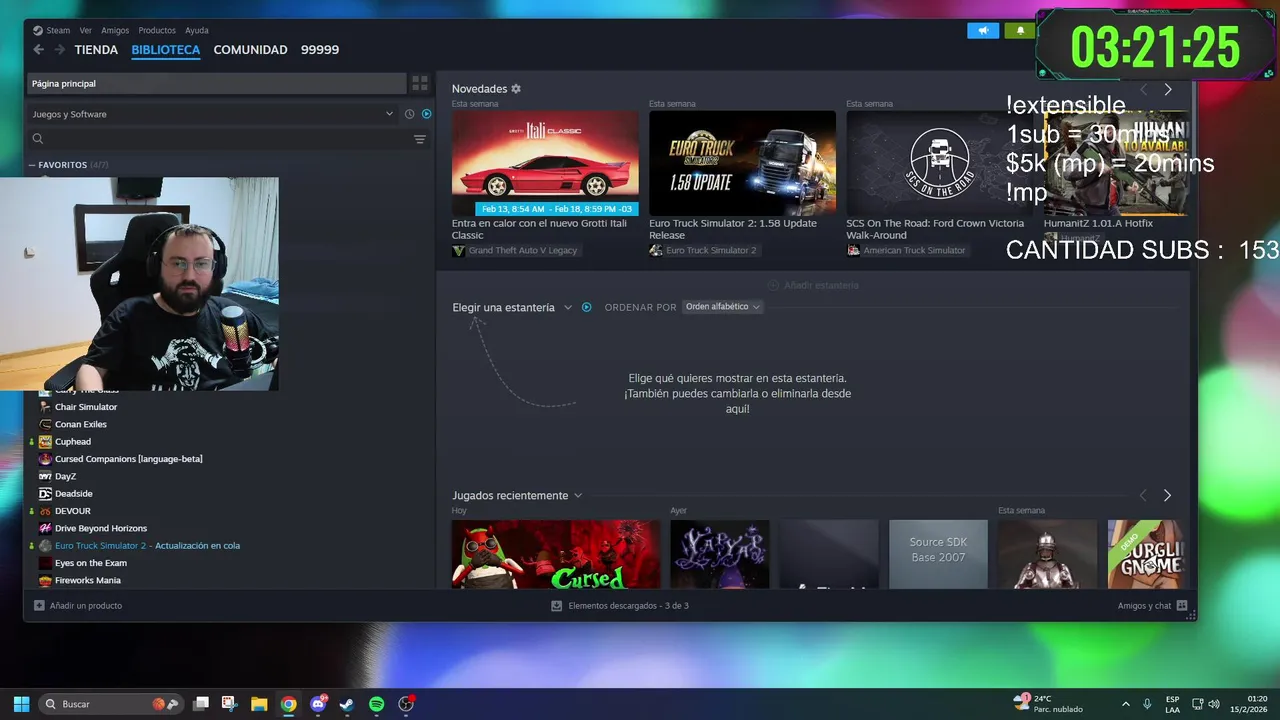Open the Orden alfabético sort dropdown
Screen dimensions: 1280x720
point(723,307)
